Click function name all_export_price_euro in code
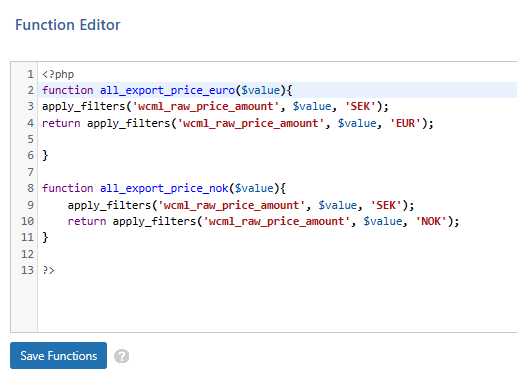This screenshot has width=517, height=378. 167,90
